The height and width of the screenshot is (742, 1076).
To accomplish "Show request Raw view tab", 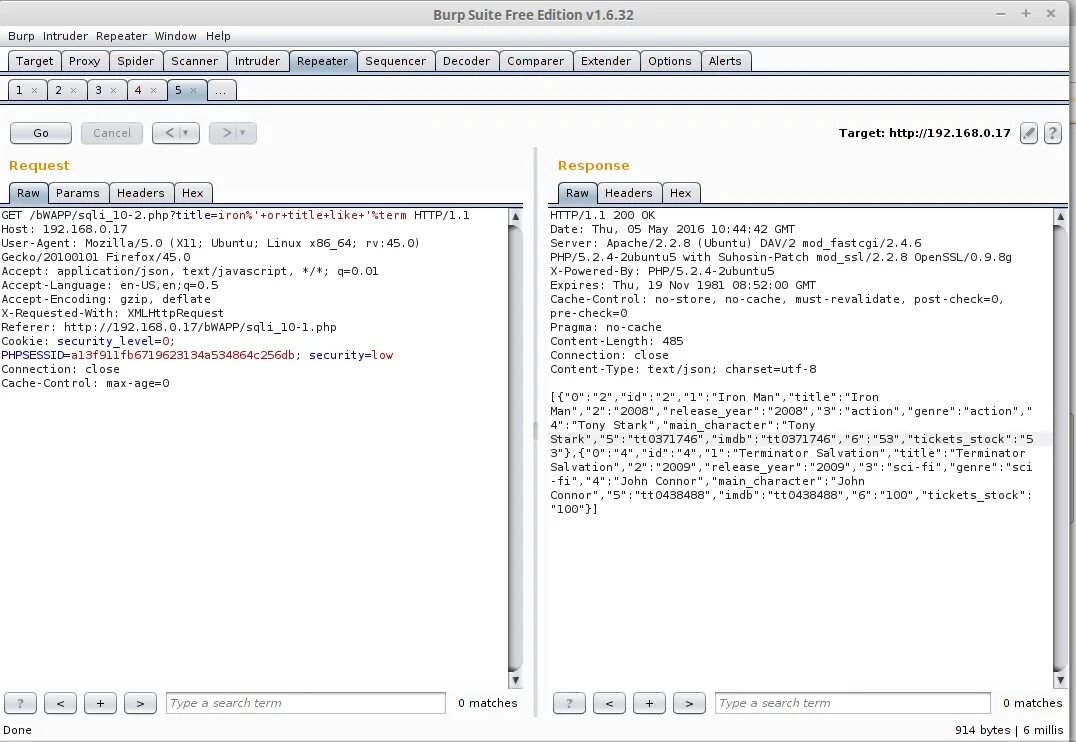I will pos(28,194).
